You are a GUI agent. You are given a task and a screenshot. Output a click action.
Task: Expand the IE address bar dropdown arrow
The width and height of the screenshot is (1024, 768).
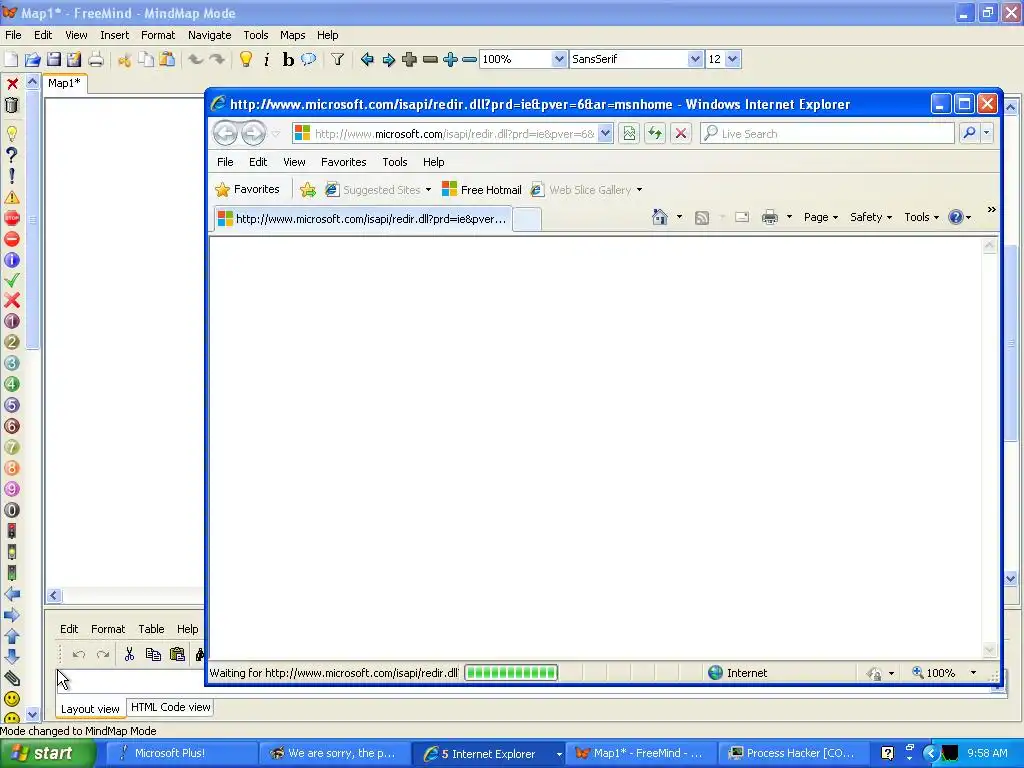pyautogui.click(x=605, y=133)
